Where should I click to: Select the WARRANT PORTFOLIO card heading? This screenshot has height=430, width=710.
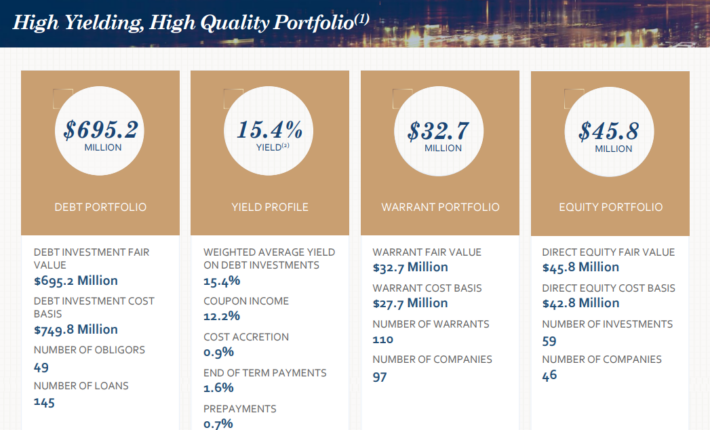click(x=440, y=207)
